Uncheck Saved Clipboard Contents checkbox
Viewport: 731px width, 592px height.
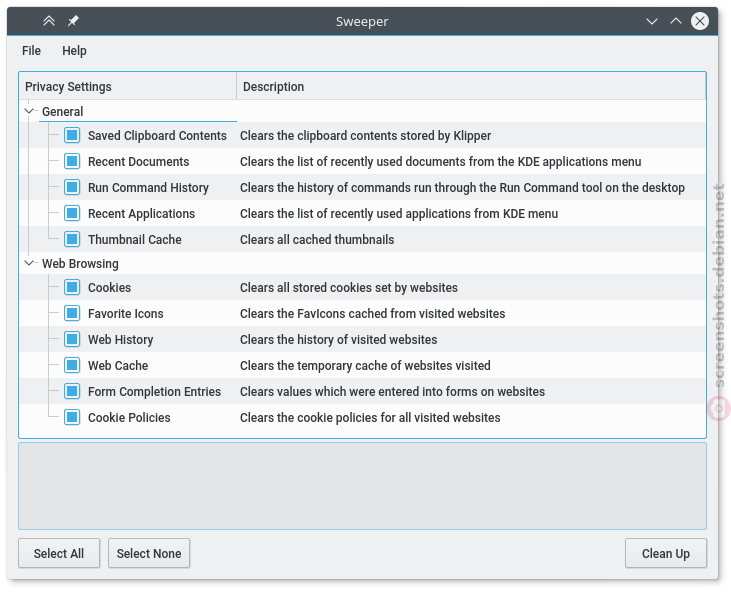(72, 135)
